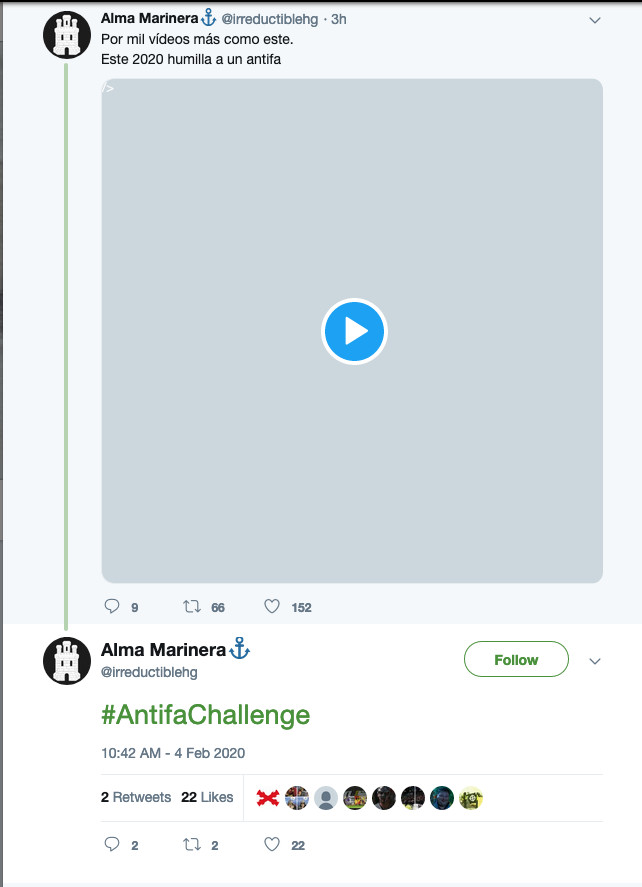This screenshot has width=642, height=887.
Task: Open the 3h timestamp on top tweet
Action: click(x=339, y=19)
